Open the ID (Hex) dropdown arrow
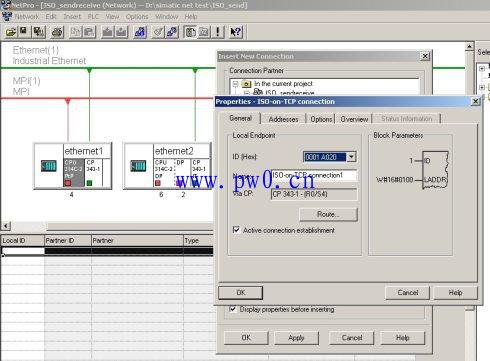 click(351, 157)
